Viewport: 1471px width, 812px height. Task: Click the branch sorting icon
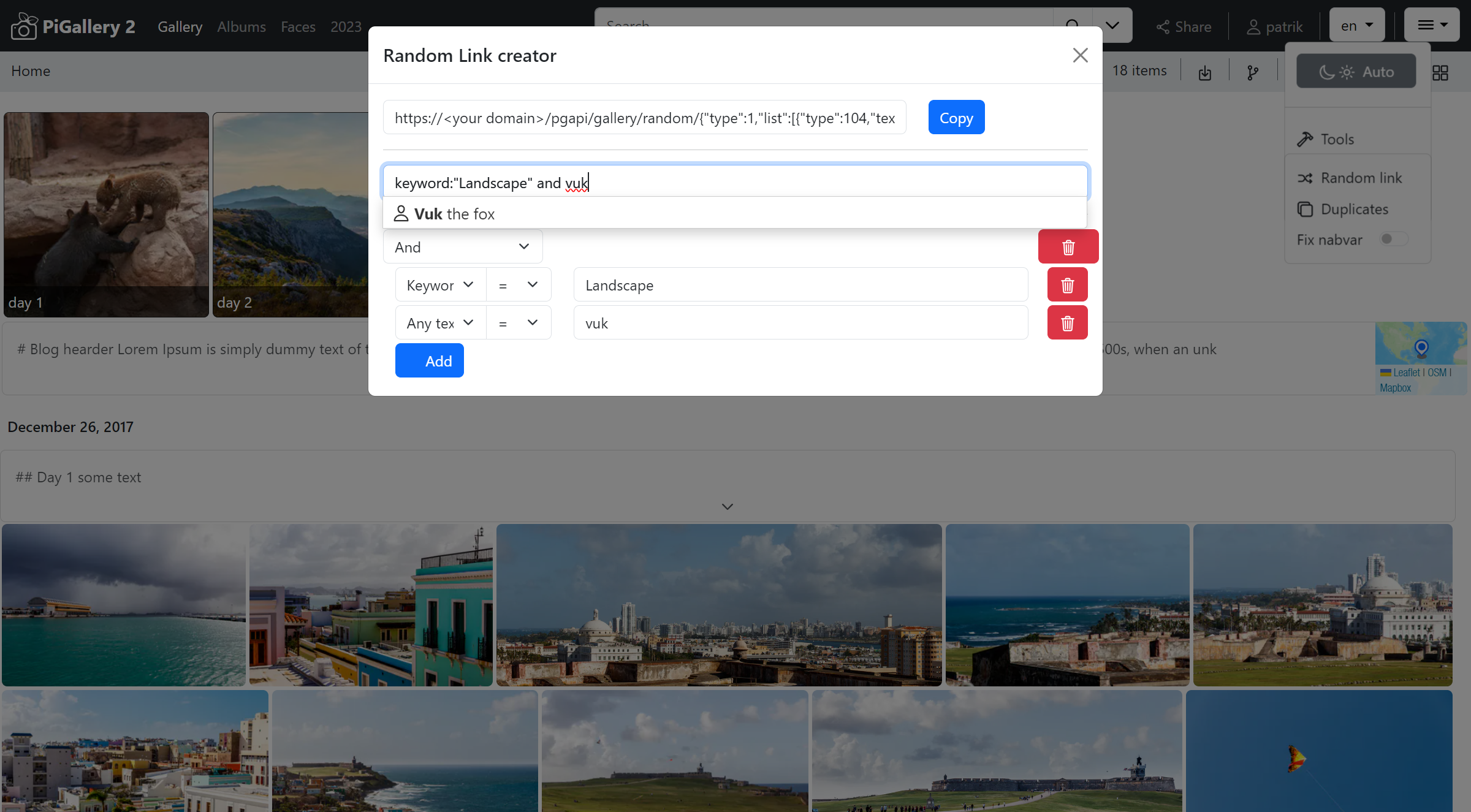[1253, 72]
